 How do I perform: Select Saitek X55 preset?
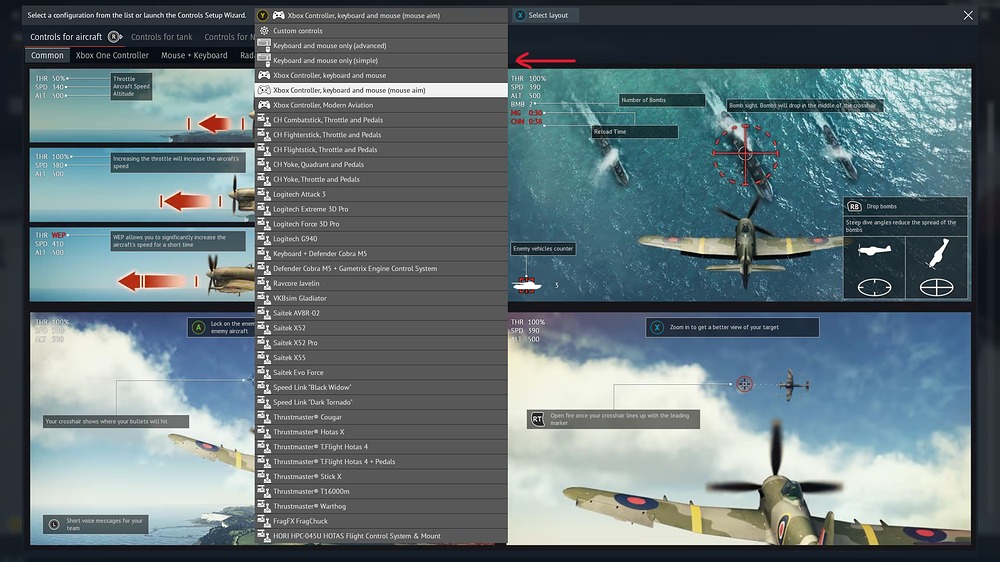[x=381, y=357]
